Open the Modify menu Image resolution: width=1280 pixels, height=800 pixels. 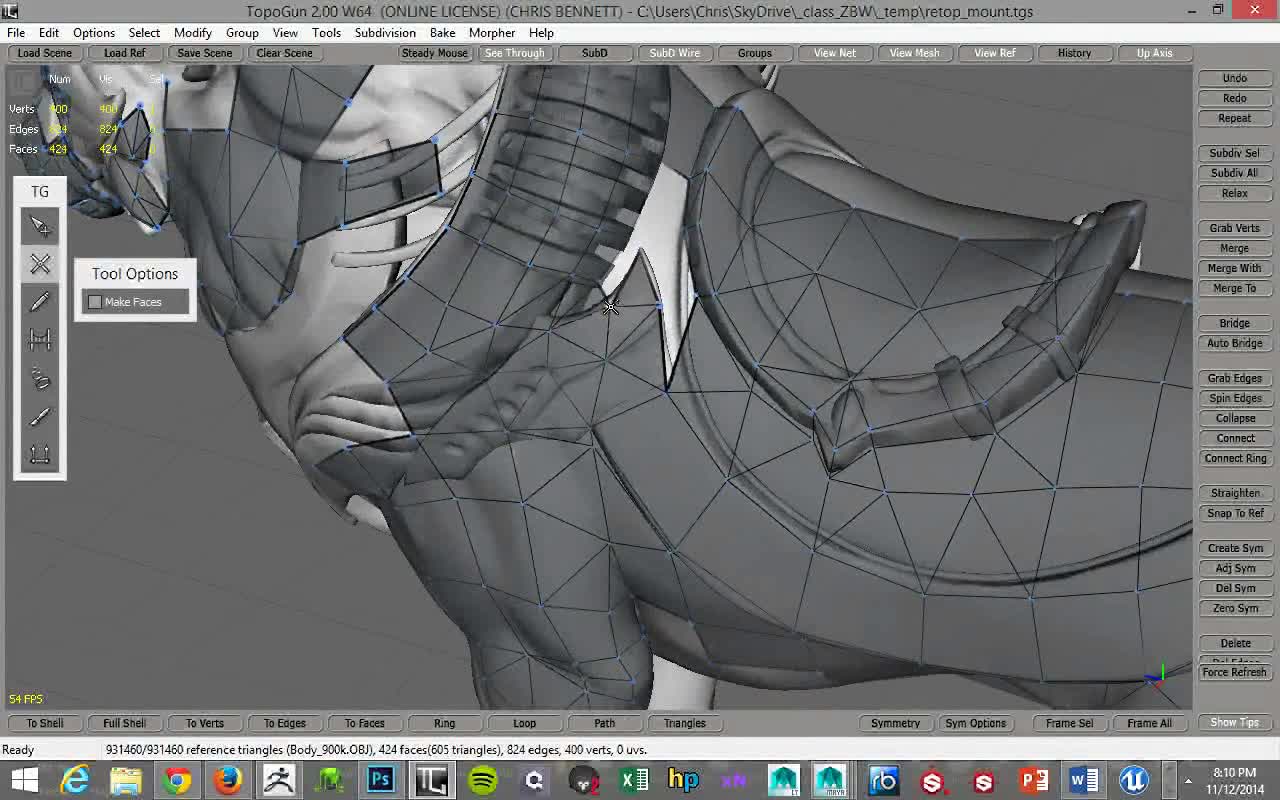[192, 32]
